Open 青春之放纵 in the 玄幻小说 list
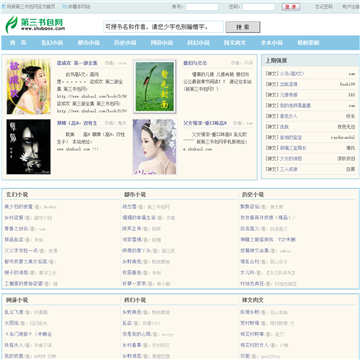Image resolution: width=360 pixels, height=360 pixels. click(x=16, y=229)
